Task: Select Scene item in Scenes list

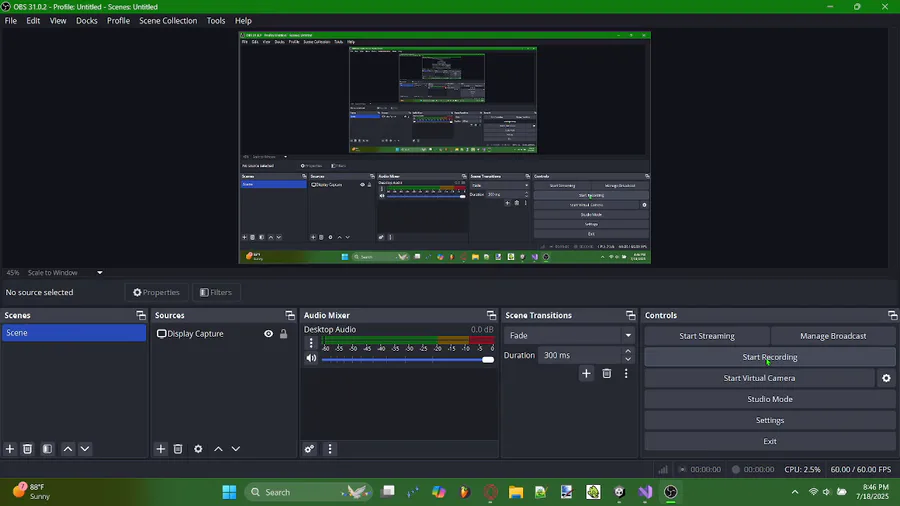Action: coord(74,333)
